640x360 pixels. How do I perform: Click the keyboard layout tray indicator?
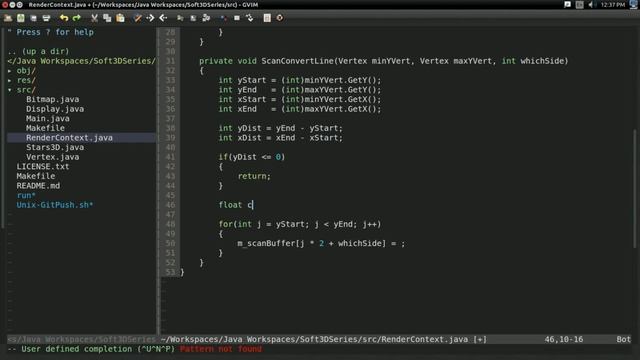[x=580, y=4]
